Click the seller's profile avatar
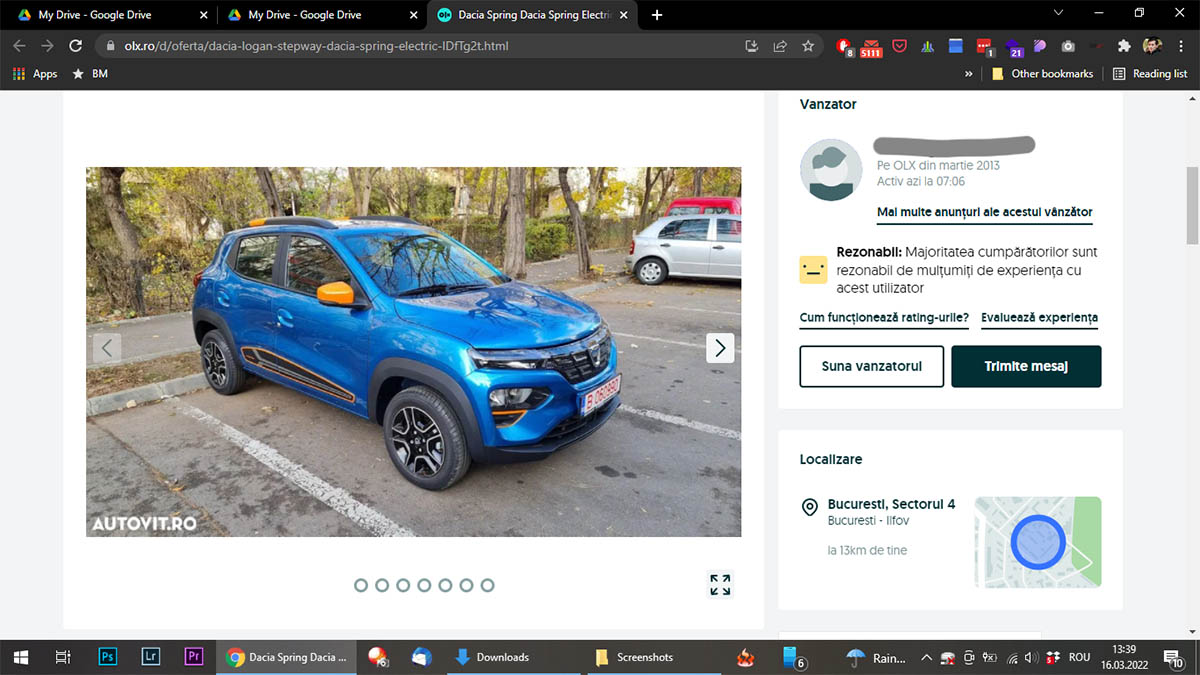Screen dimensions: 1200x675 (x=831, y=170)
